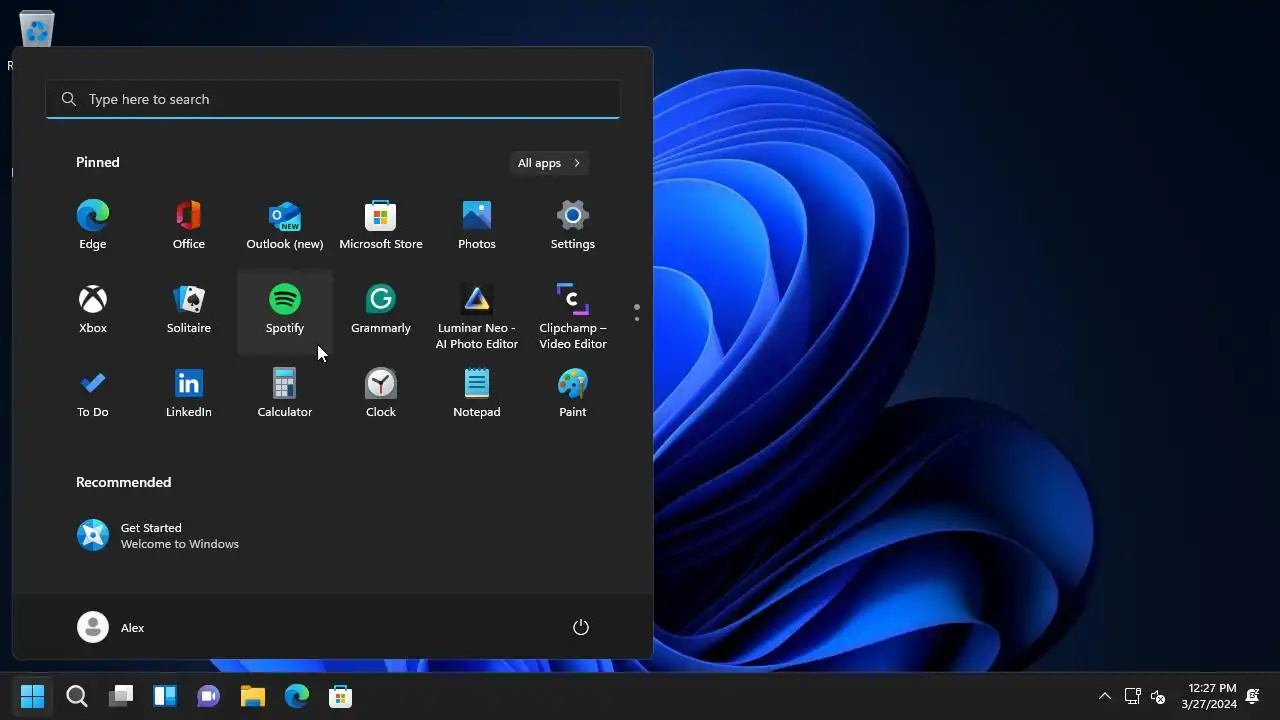This screenshot has height=720, width=1280.
Task: Open the Widgets taskbar icon
Action: click(165, 696)
